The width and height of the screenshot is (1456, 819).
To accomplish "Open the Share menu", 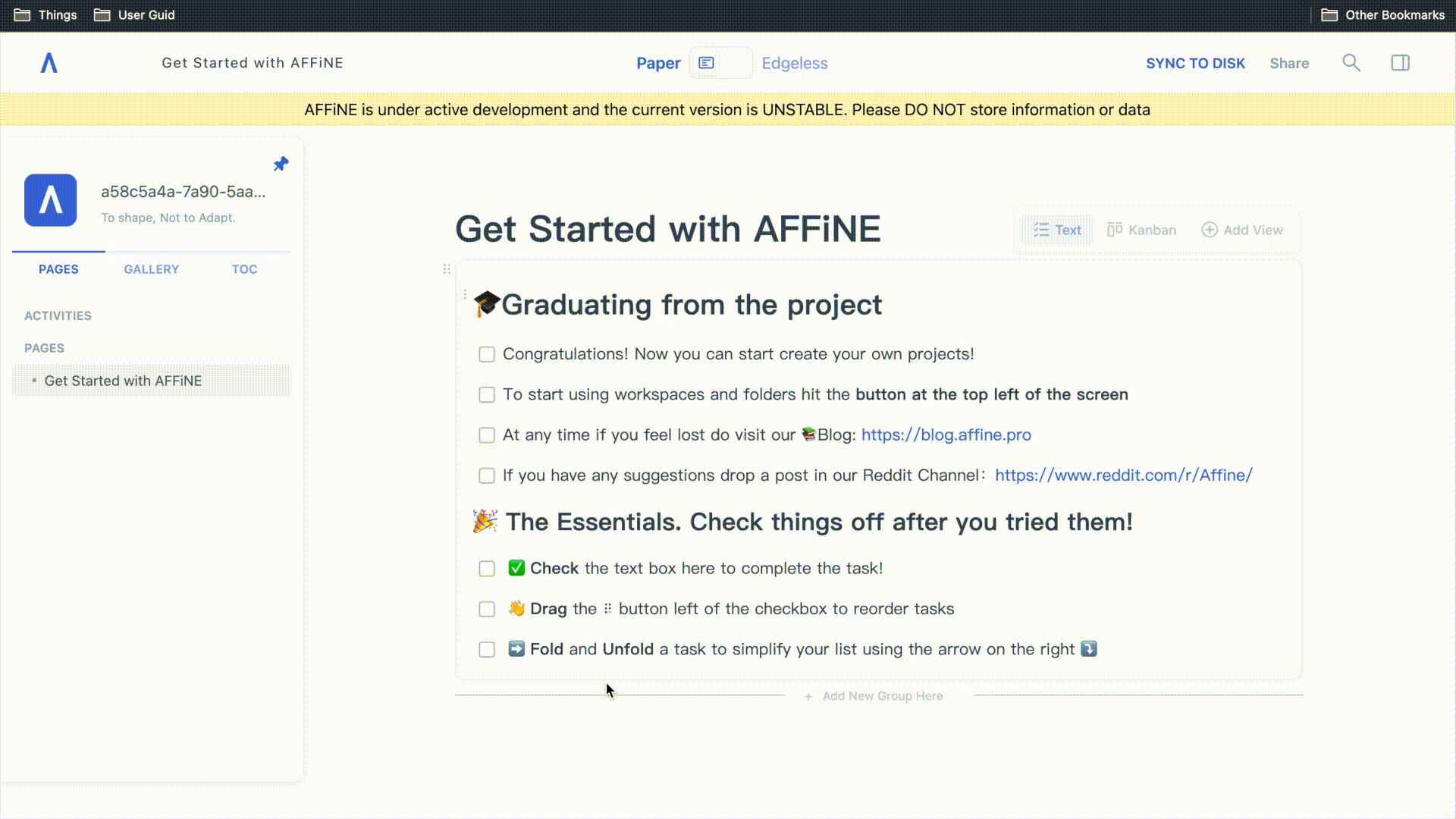I will (x=1289, y=63).
